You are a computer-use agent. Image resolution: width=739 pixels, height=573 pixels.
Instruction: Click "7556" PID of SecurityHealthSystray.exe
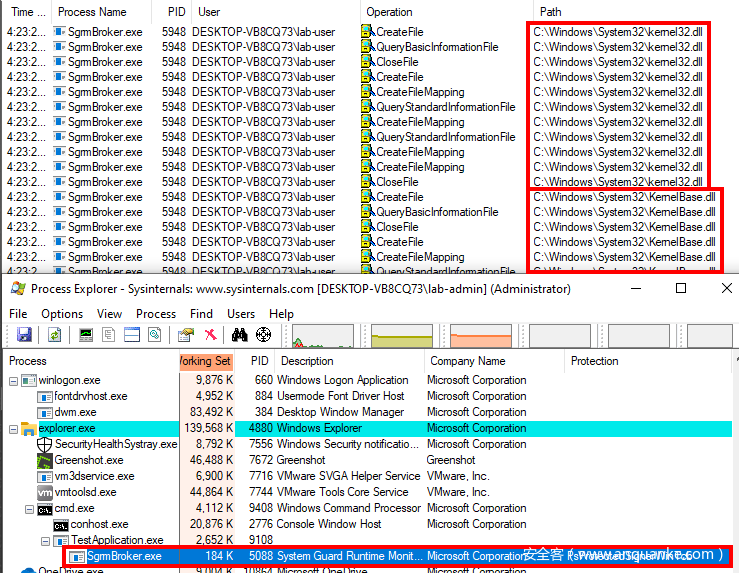click(261, 444)
